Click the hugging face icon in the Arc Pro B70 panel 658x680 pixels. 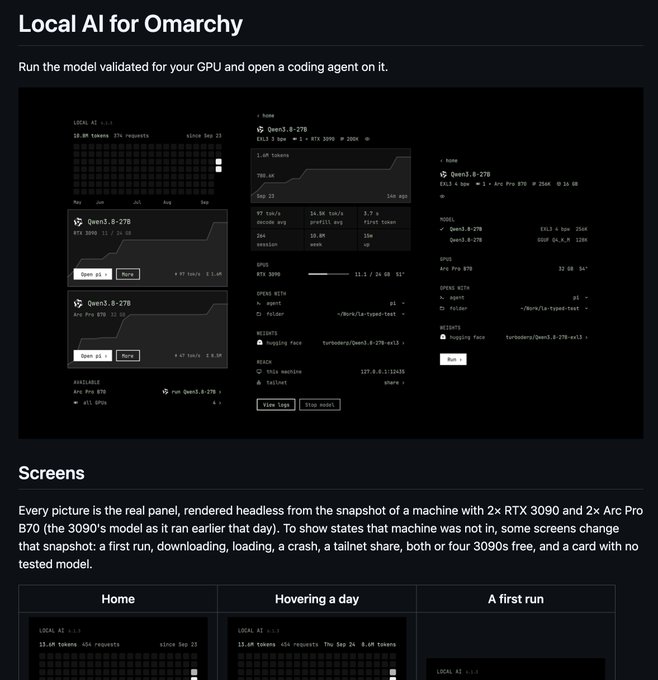443,337
